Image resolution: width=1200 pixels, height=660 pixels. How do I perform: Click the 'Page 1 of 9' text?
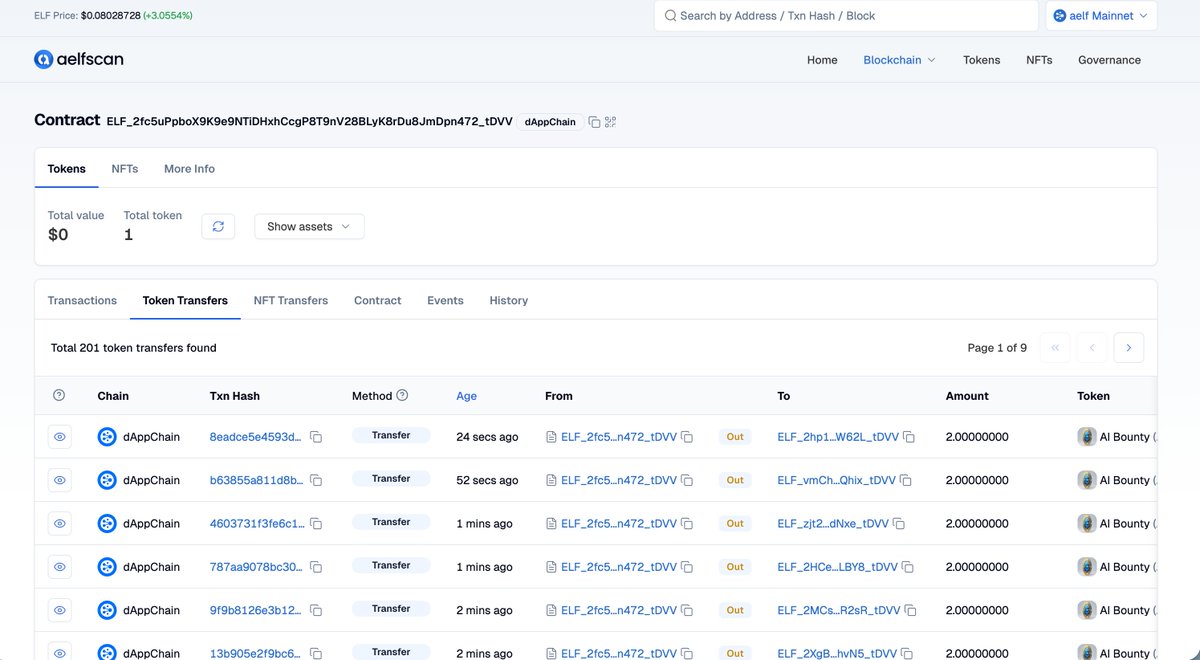click(x=997, y=348)
